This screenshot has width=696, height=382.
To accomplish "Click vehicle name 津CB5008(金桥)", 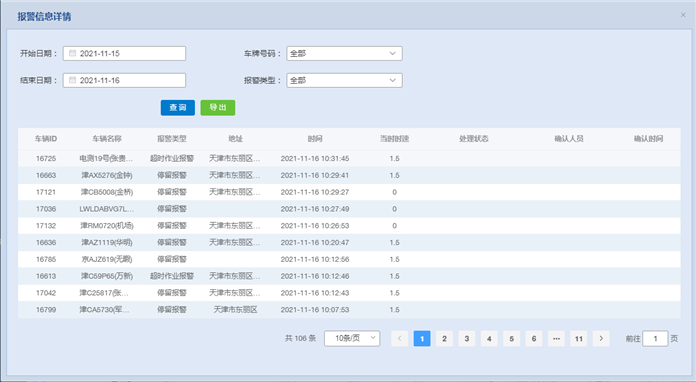I will tap(107, 192).
